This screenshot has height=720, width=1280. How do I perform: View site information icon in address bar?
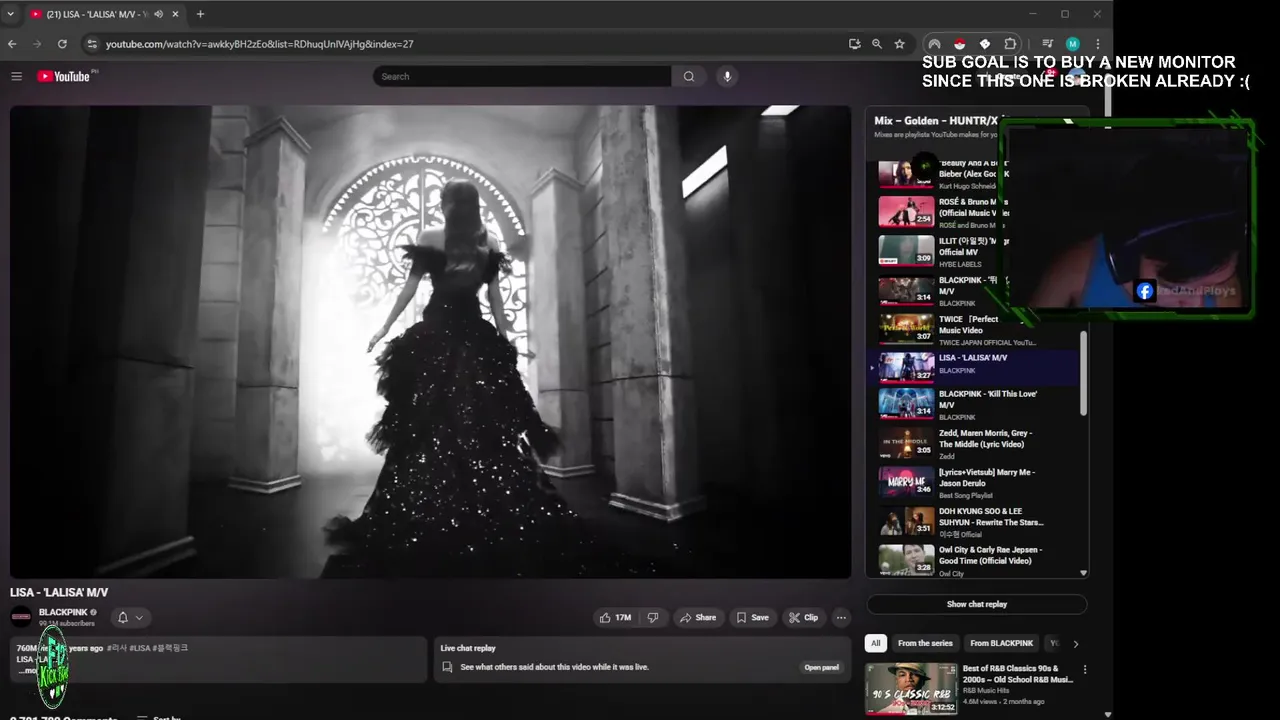[92, 44]
